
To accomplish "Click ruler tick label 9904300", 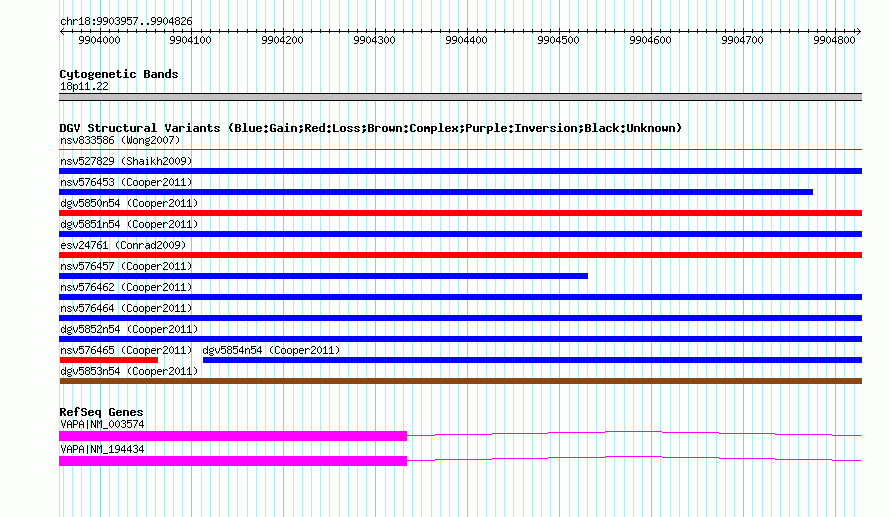I will [374, 40].
